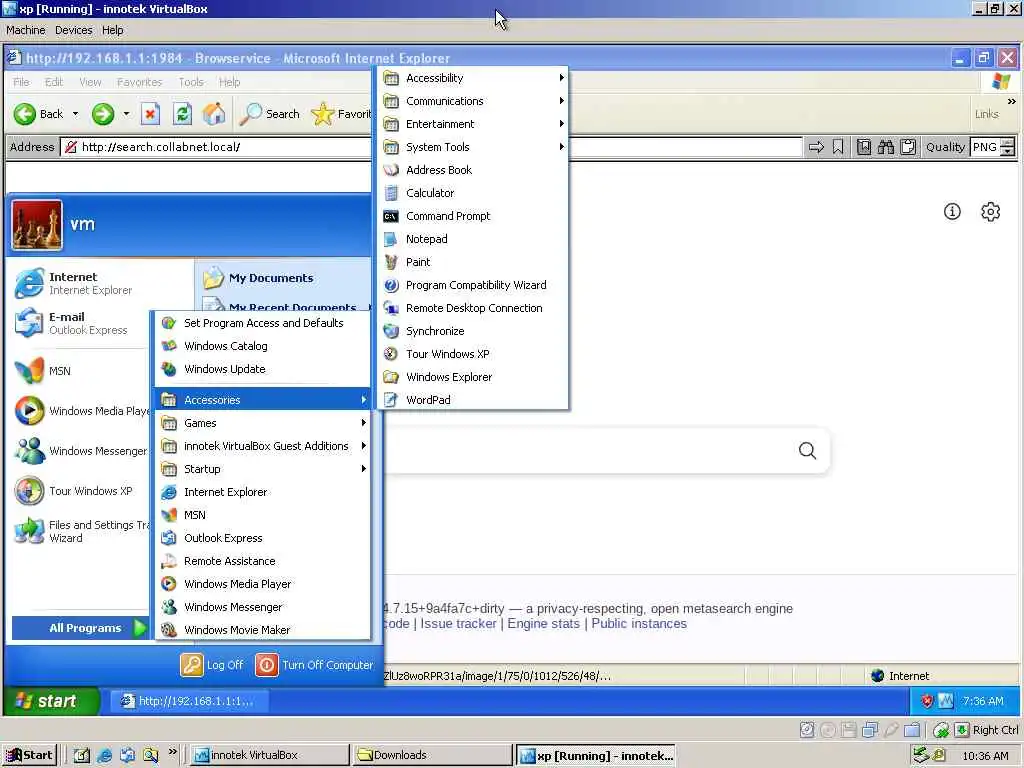Screen dimensions: 1024x768
Task: Expand the Accessibility submenu
Action: pyautogui.click(x=473, y=78)
